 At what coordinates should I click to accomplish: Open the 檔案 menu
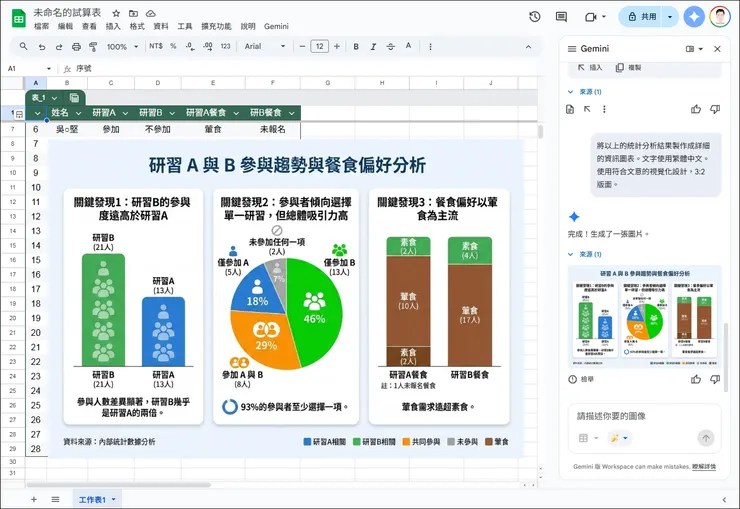pos(42,26)
